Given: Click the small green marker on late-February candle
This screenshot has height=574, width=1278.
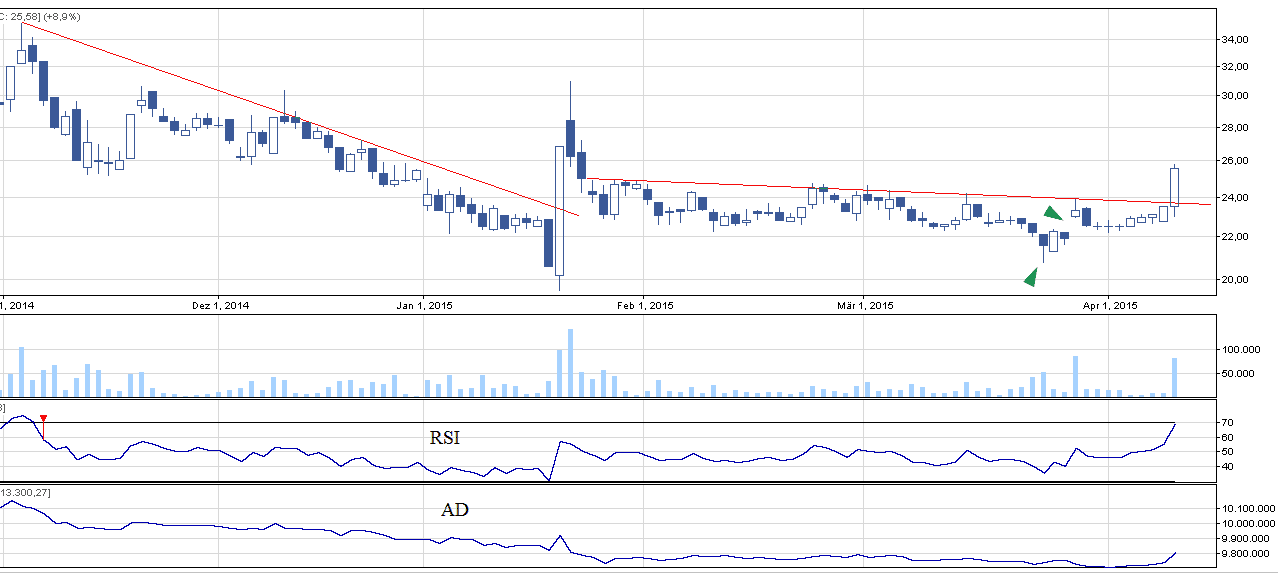Looking at the screenshot, I should pos(822,188).
